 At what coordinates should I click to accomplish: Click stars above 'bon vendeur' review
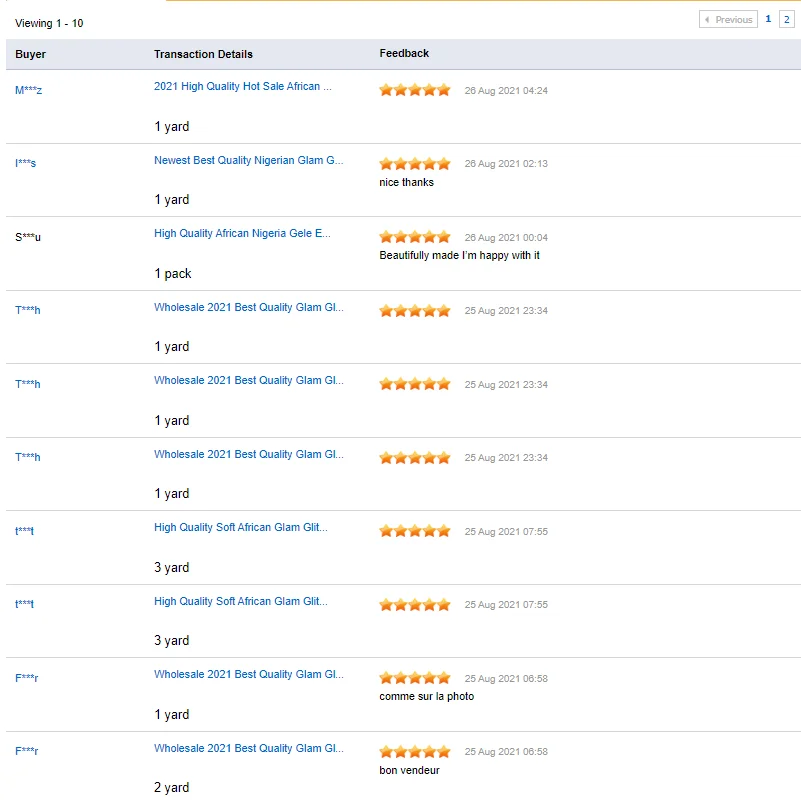pos(414,751)
